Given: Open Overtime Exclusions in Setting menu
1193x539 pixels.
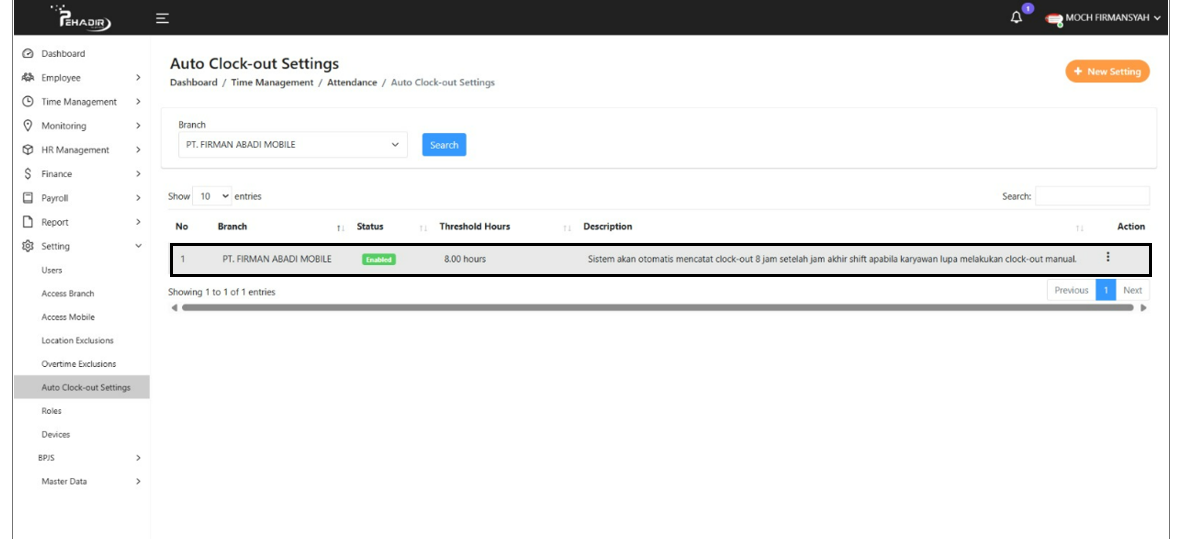Looking at the screenshot, I should pos(78,364).
